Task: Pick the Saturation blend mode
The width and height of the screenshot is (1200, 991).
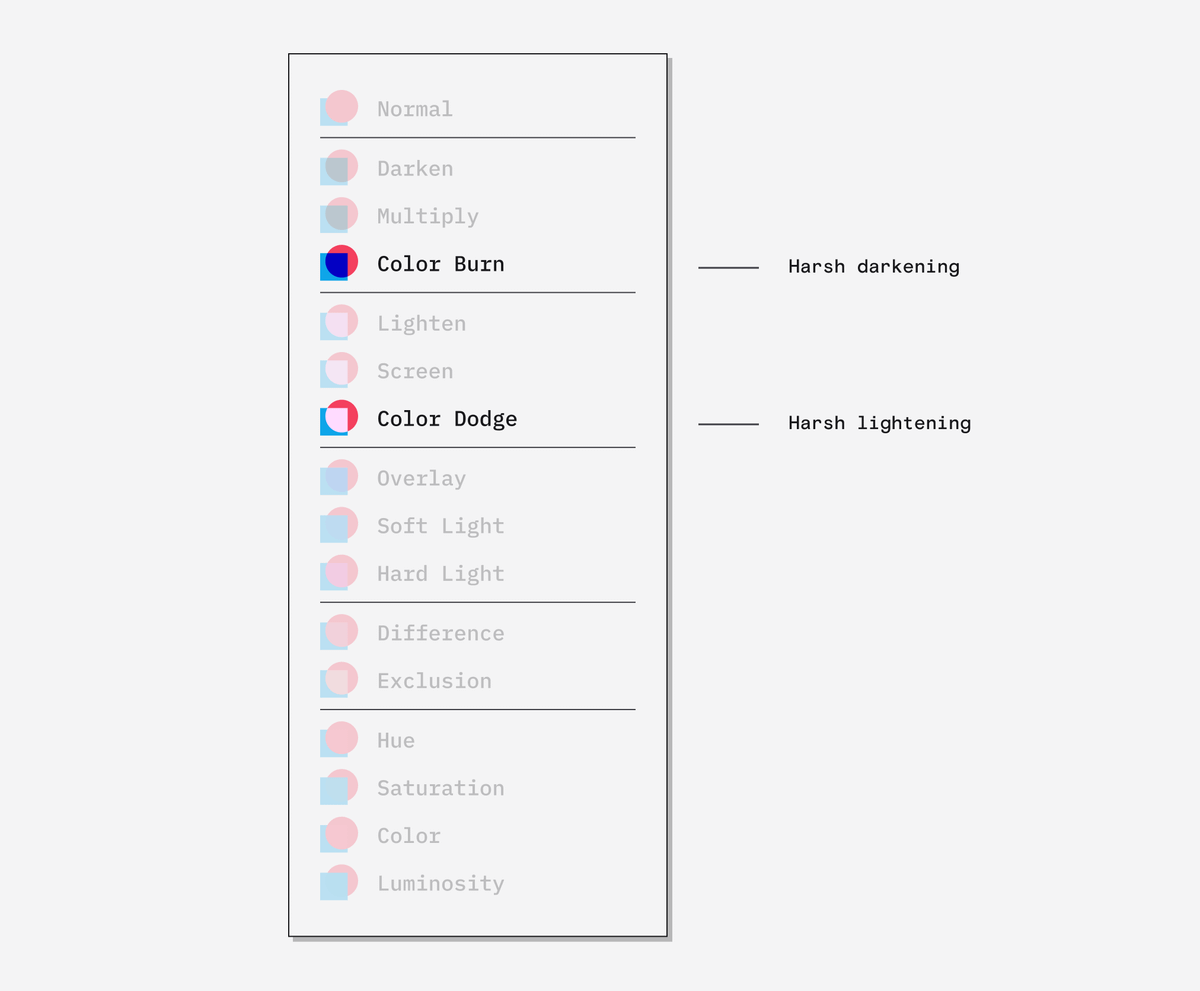Action: 440,788
